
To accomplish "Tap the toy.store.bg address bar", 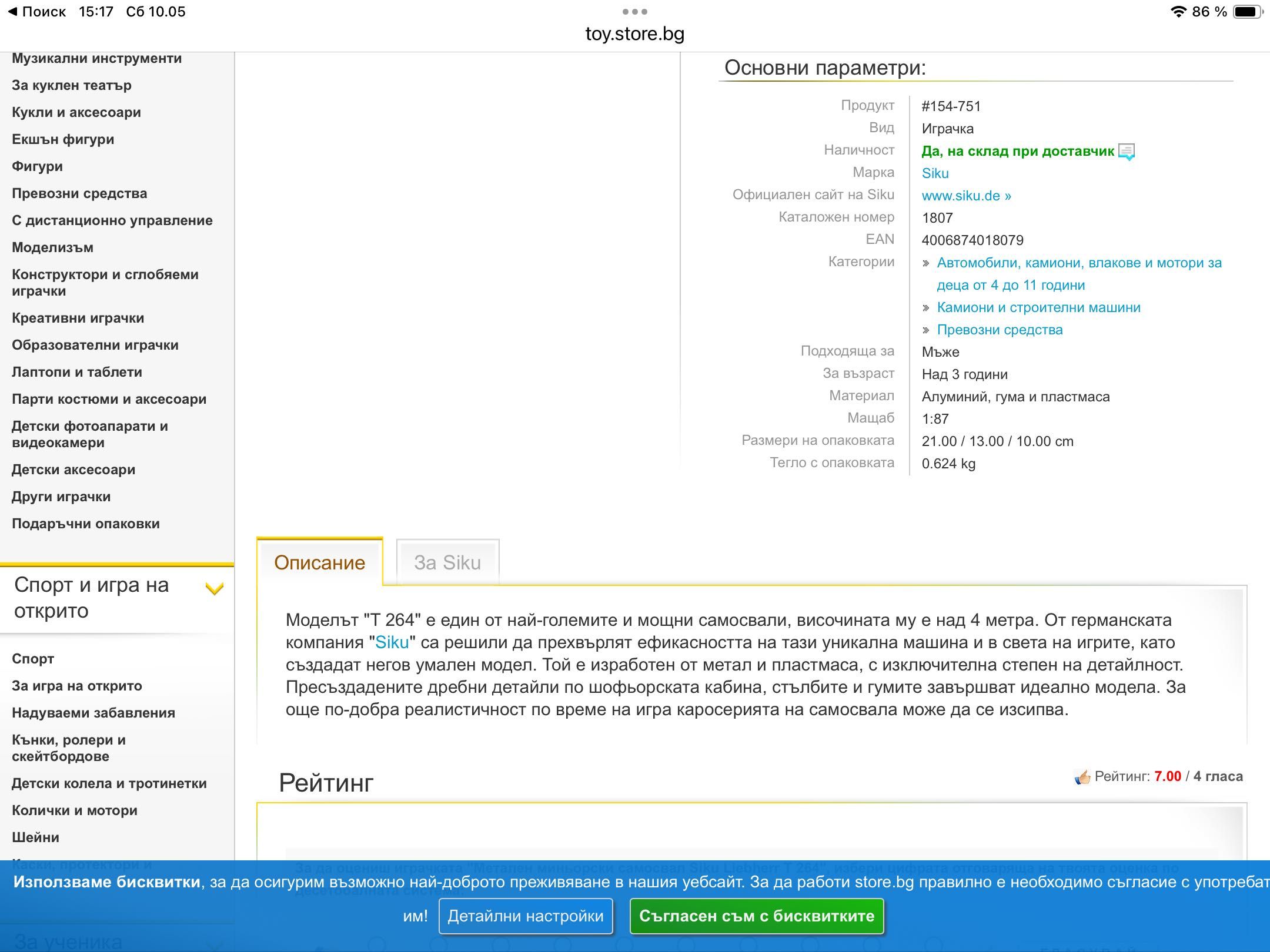I will (634, 34).
